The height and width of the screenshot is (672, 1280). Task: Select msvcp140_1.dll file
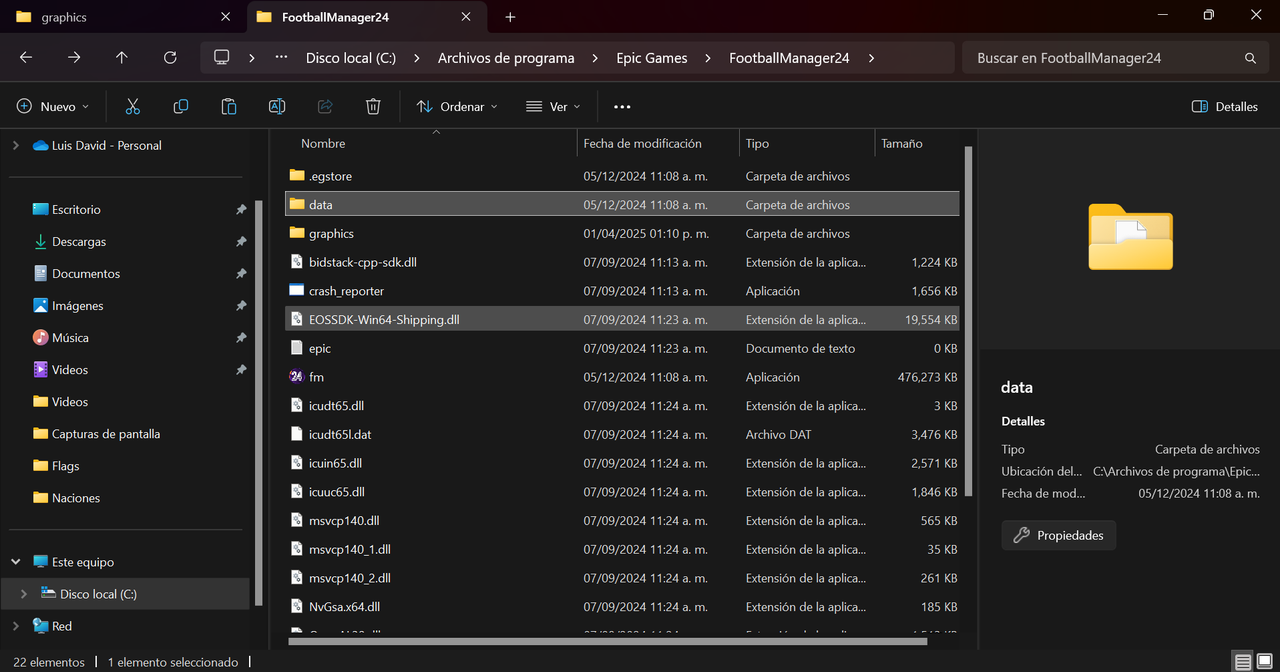[622, 549]
